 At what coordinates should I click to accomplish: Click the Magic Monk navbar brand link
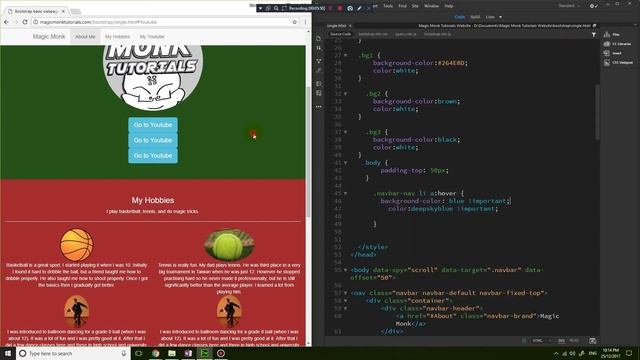coord(49,36)
